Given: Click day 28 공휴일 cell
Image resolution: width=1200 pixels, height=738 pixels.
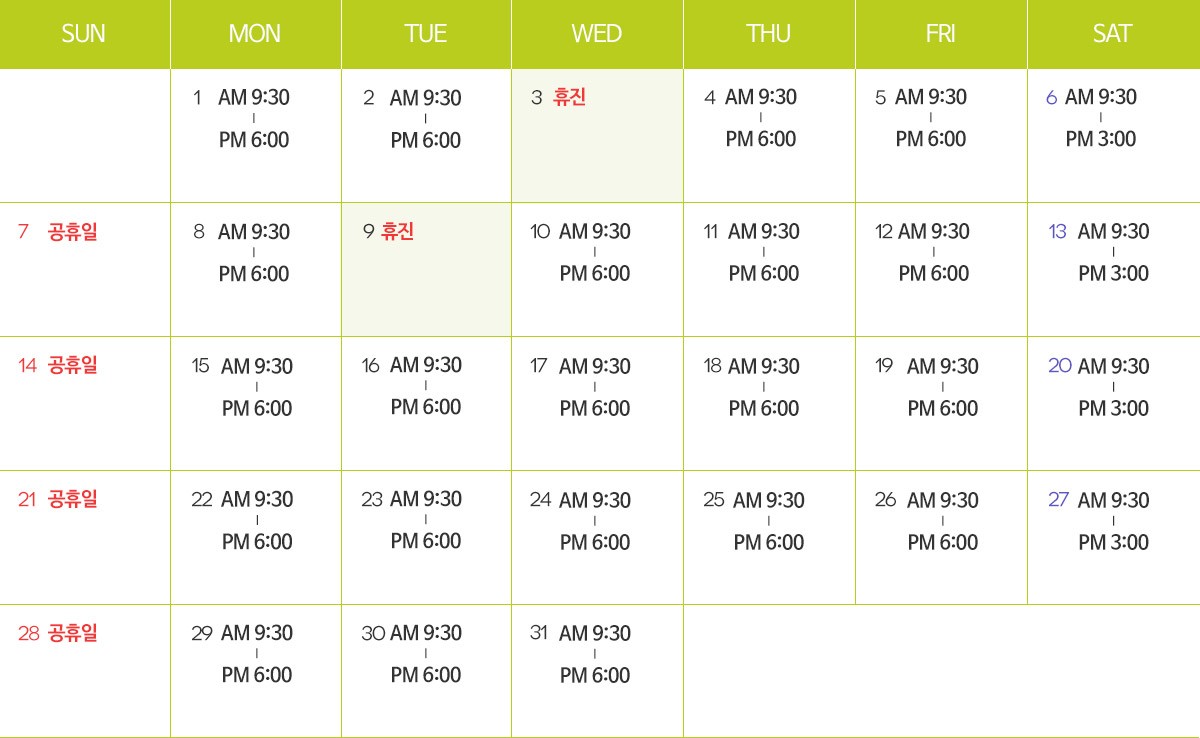Looking at the screenshot, I should point(85,671).
